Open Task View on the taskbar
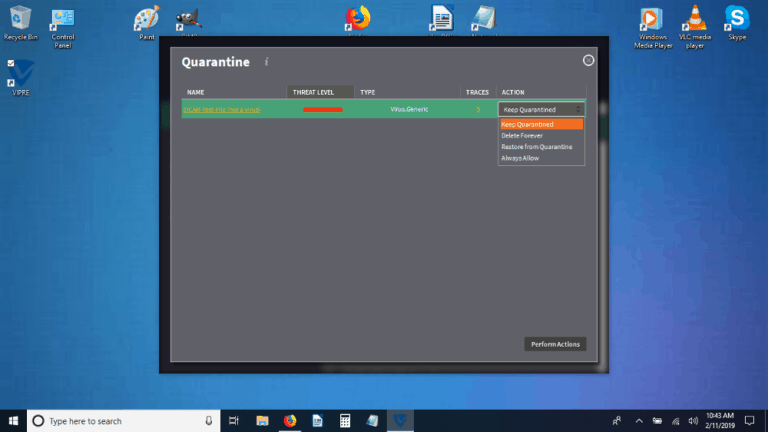This screenshot has height=432, width=768. [x=234, y=421]
